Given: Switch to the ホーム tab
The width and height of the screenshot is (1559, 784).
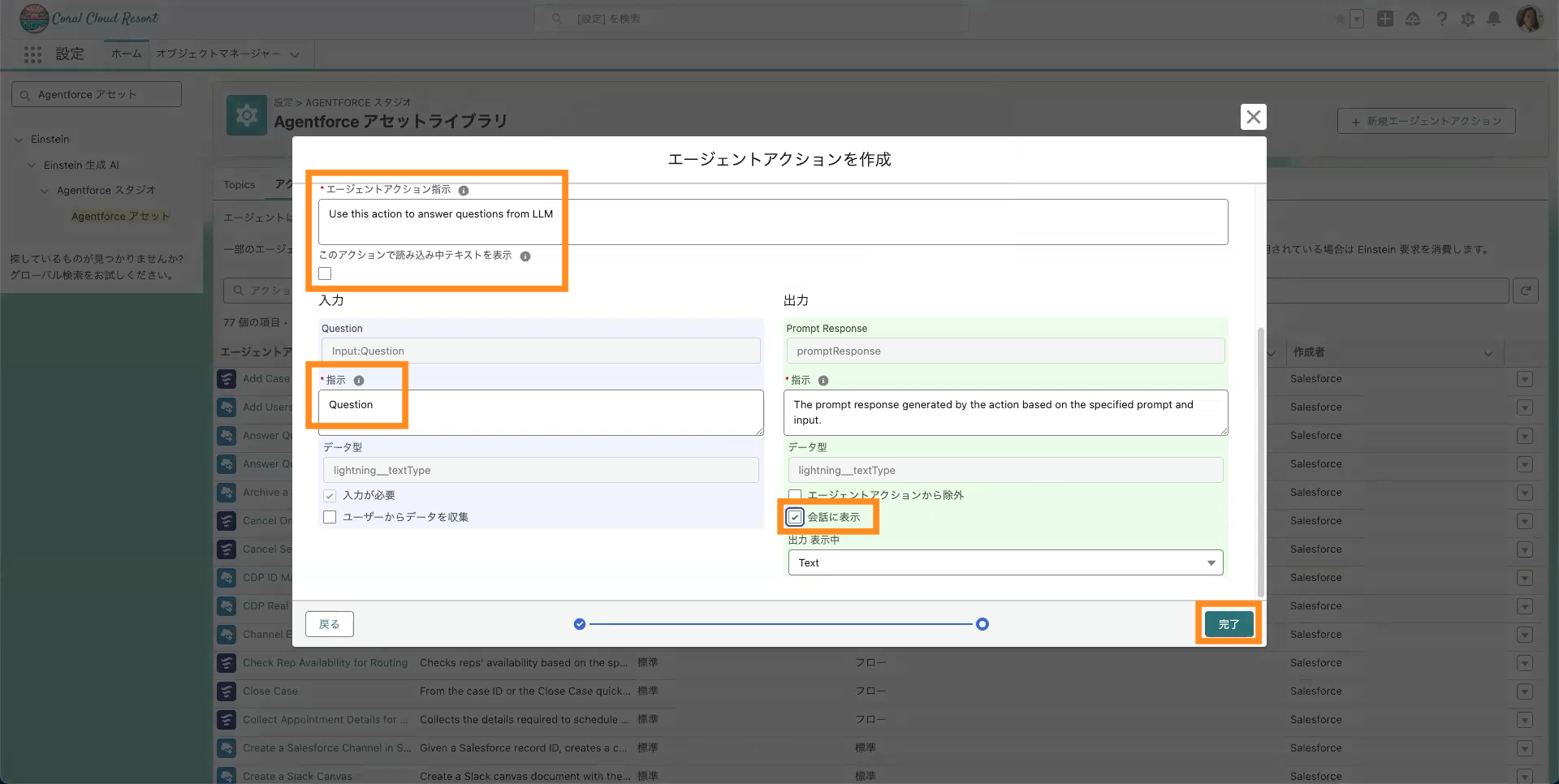Looking at the screenshot, I should [x=126, y=54].
